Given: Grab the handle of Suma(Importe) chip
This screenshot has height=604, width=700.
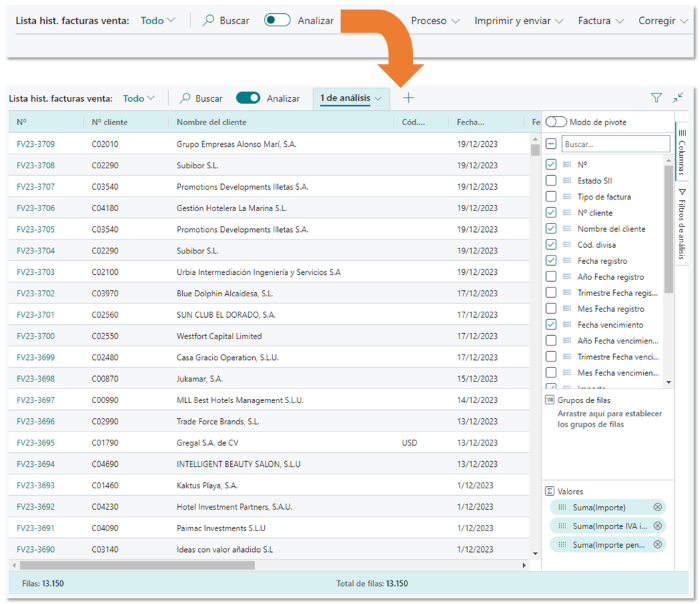Looking at the screenshot, I should point(562,507).
